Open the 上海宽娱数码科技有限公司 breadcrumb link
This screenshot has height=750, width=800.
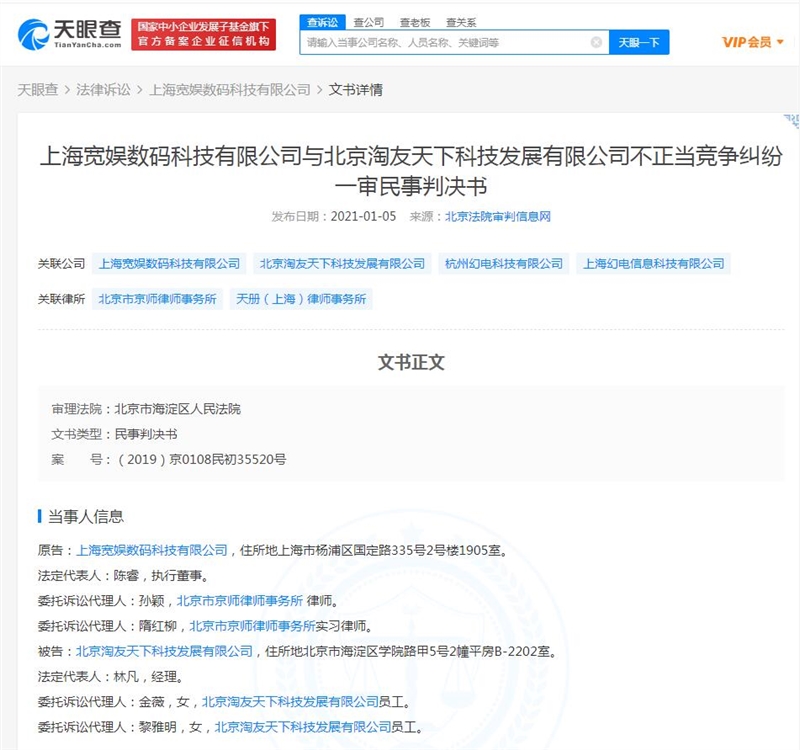[x=230, y=90]
